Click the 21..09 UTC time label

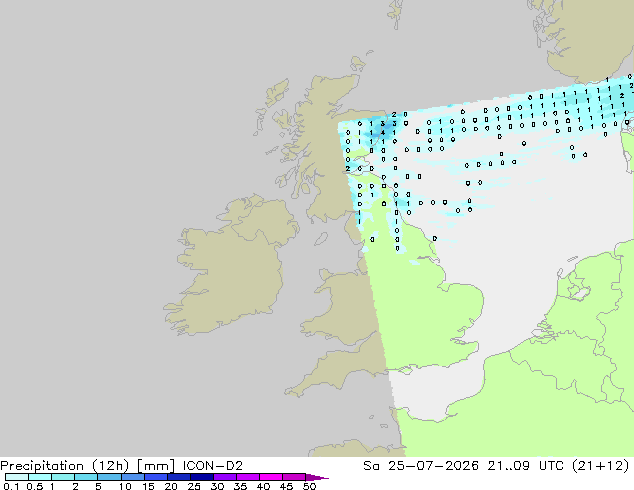pos(520,466)
